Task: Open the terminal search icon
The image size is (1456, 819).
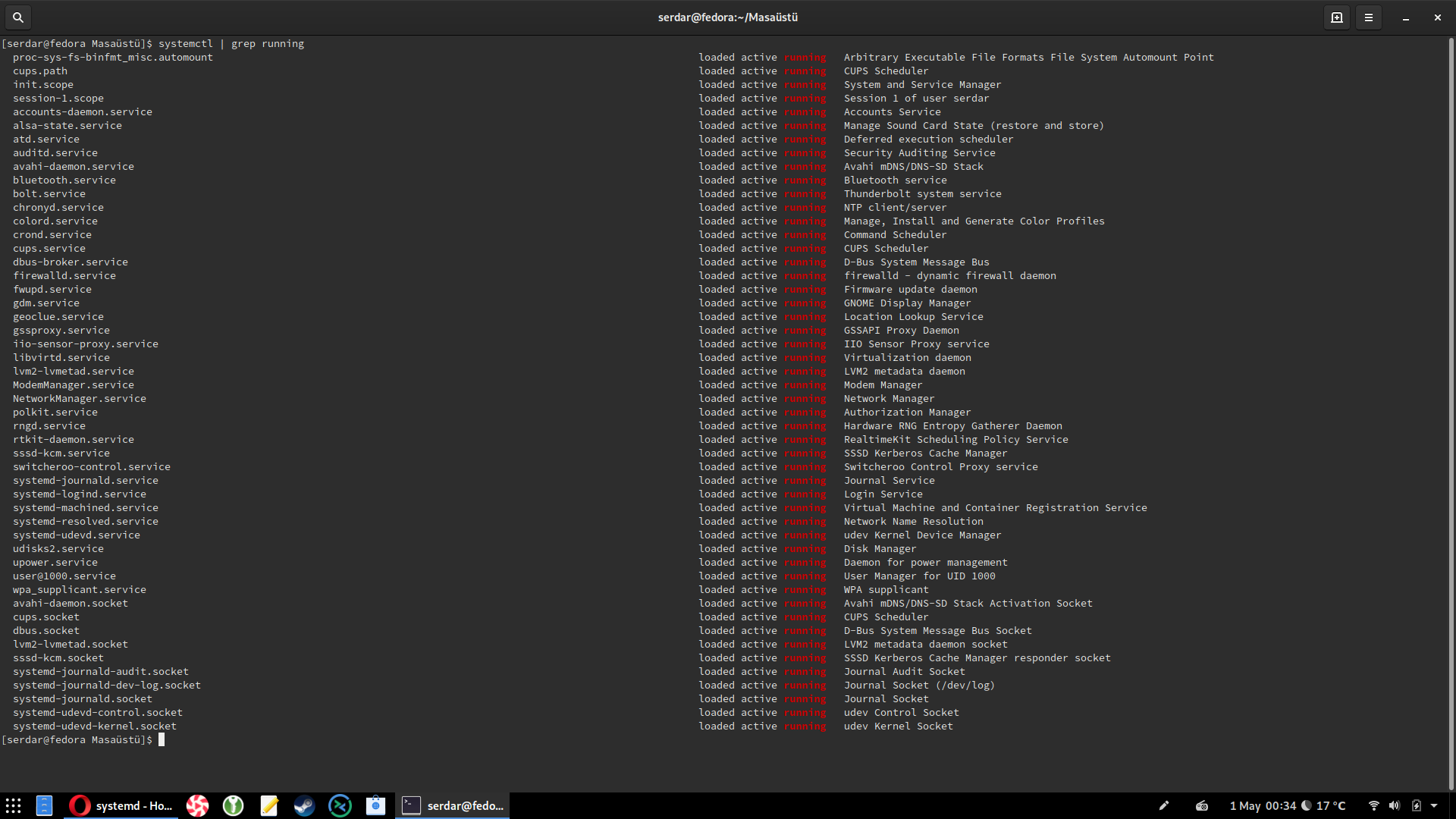Action: [x=17, y=17]
